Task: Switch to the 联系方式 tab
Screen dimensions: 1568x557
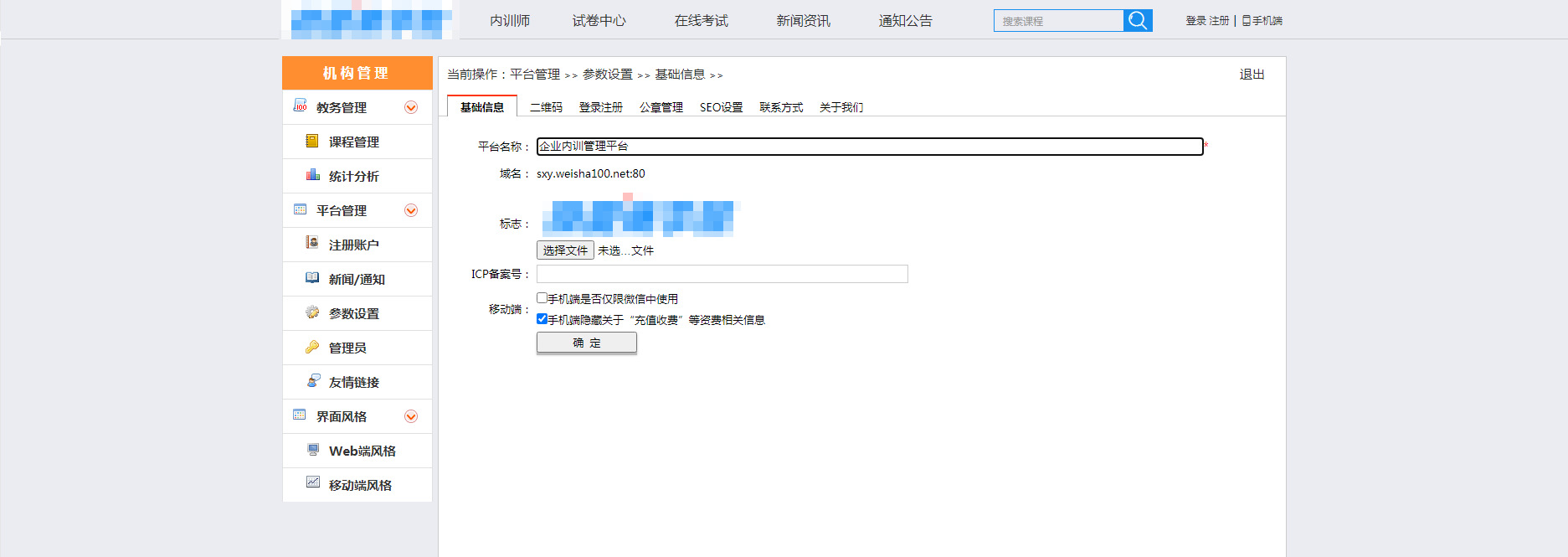Action: [x=781, y=107]
